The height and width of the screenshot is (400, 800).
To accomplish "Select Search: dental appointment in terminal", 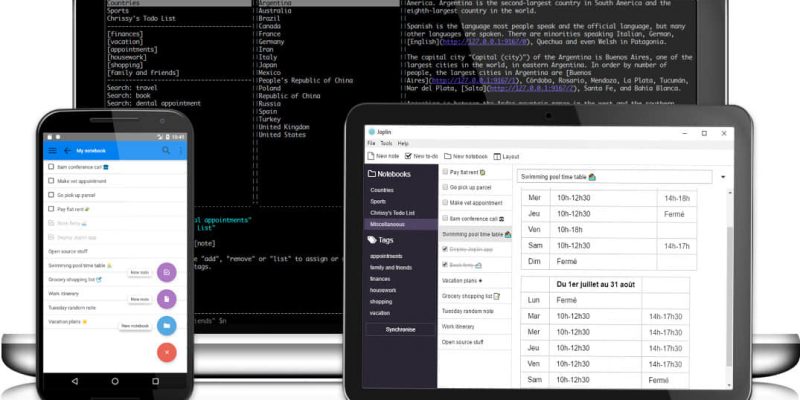I will point(154,104).
